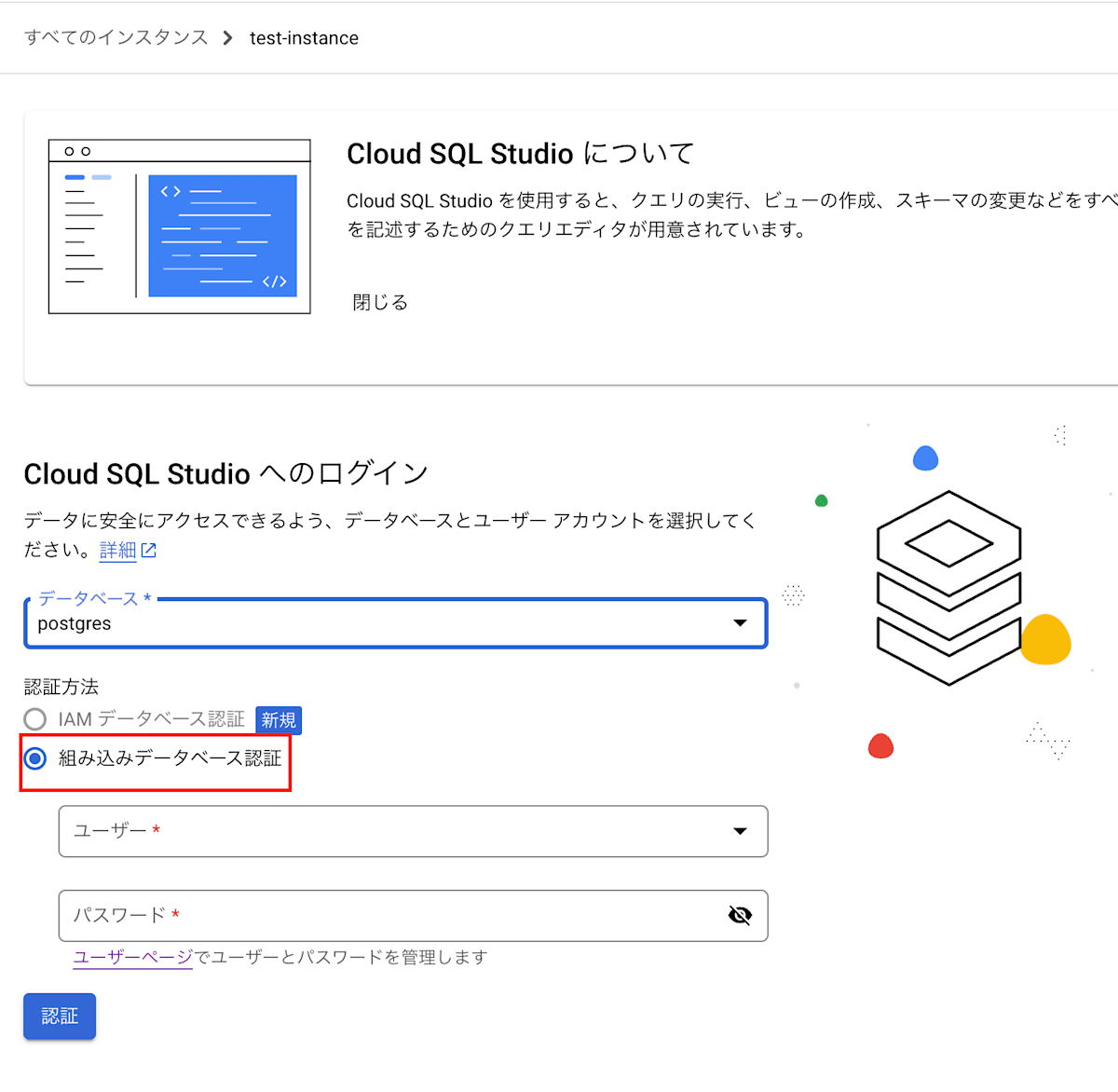This screenshot has width=1118, height=1092.
Task: Toggle password visibility eye icon
Action: point(740,916)
